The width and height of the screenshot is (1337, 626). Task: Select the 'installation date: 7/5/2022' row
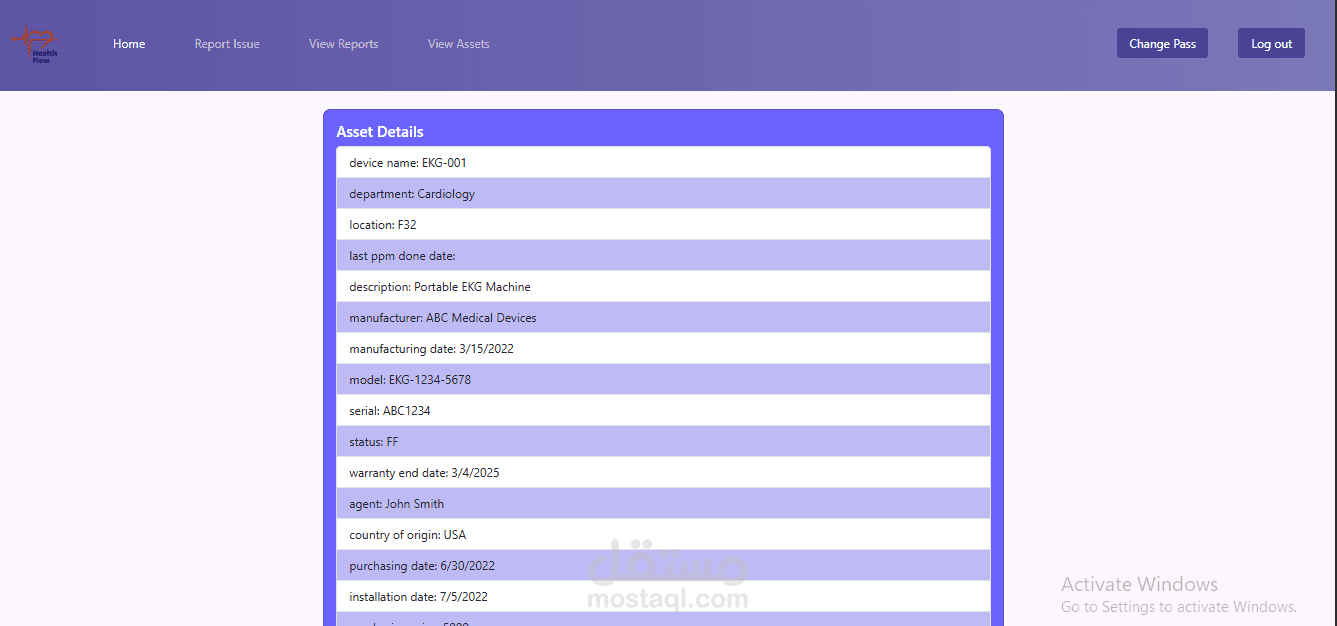(663, 597)
